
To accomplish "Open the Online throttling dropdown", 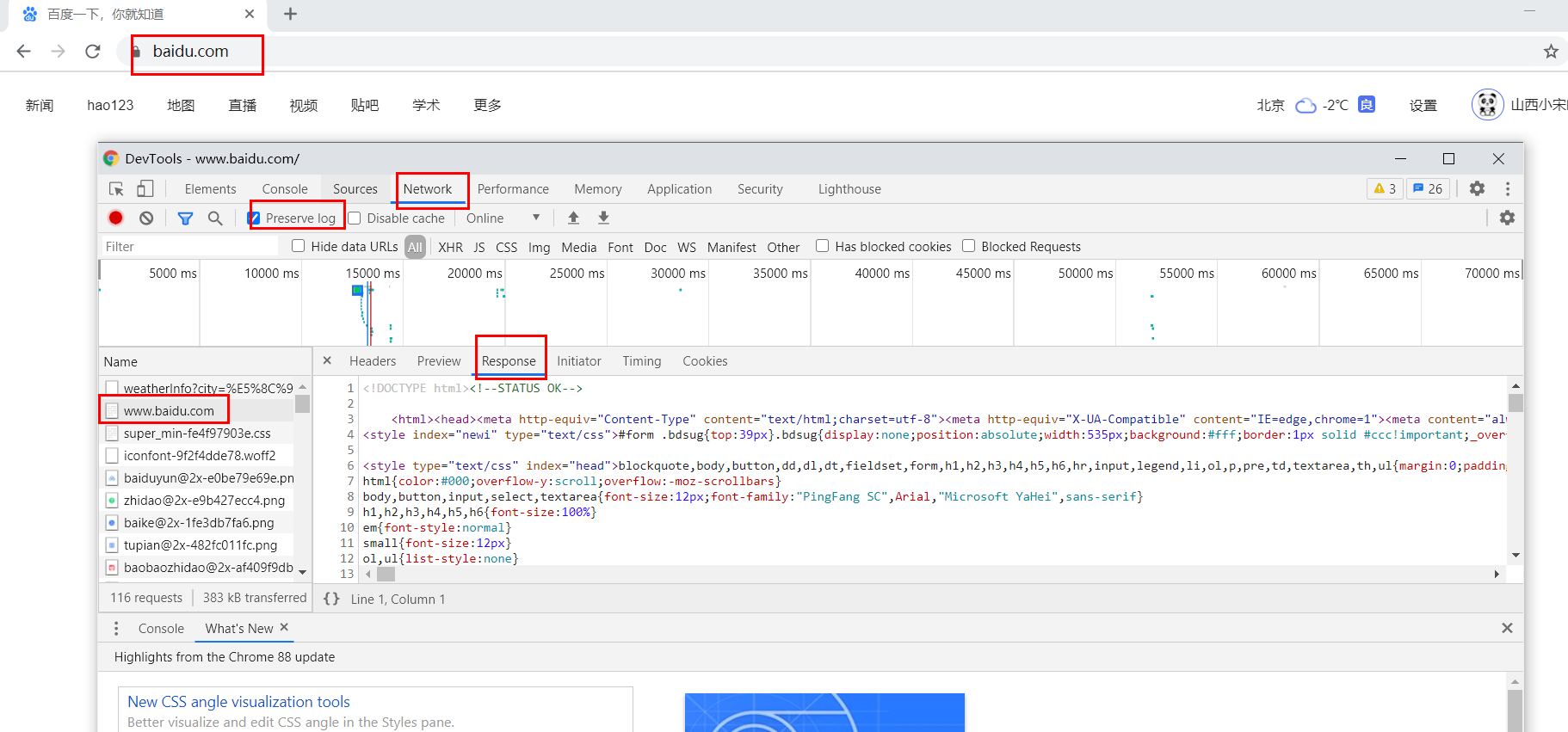I will 503,218.
